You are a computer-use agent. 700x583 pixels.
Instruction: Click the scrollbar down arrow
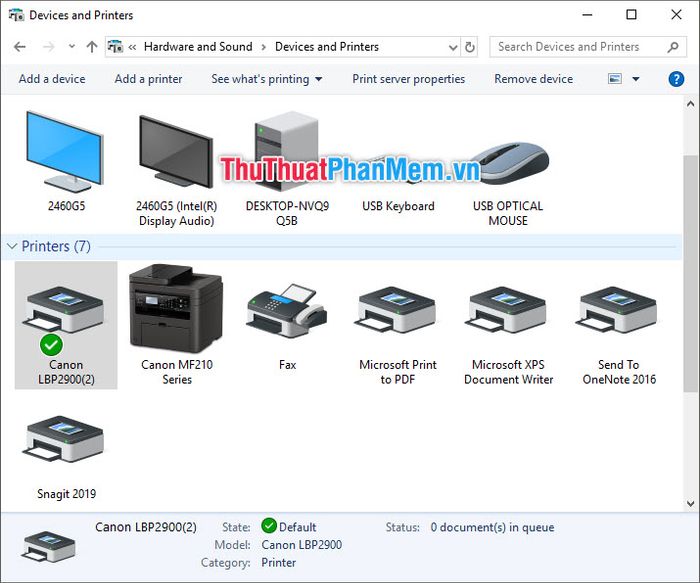tap(690, 504)
